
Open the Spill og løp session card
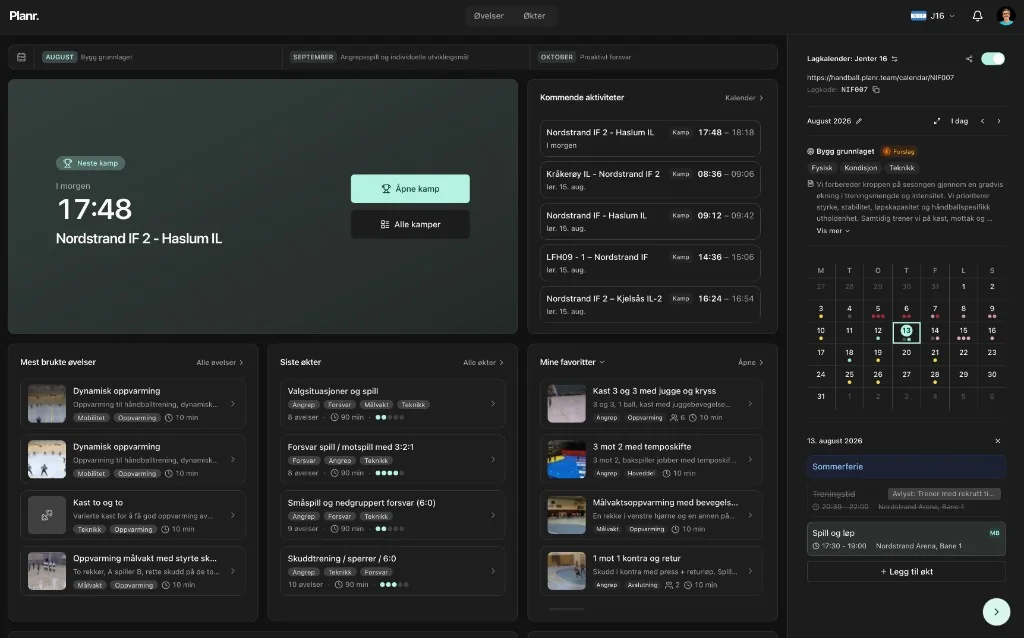pyautogui.click(x=906, y=539)
